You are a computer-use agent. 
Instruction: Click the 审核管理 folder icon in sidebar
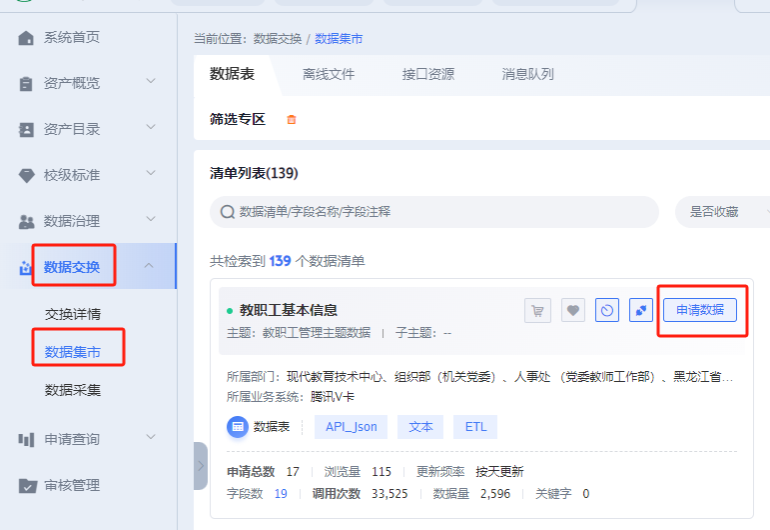pos(27,486)
